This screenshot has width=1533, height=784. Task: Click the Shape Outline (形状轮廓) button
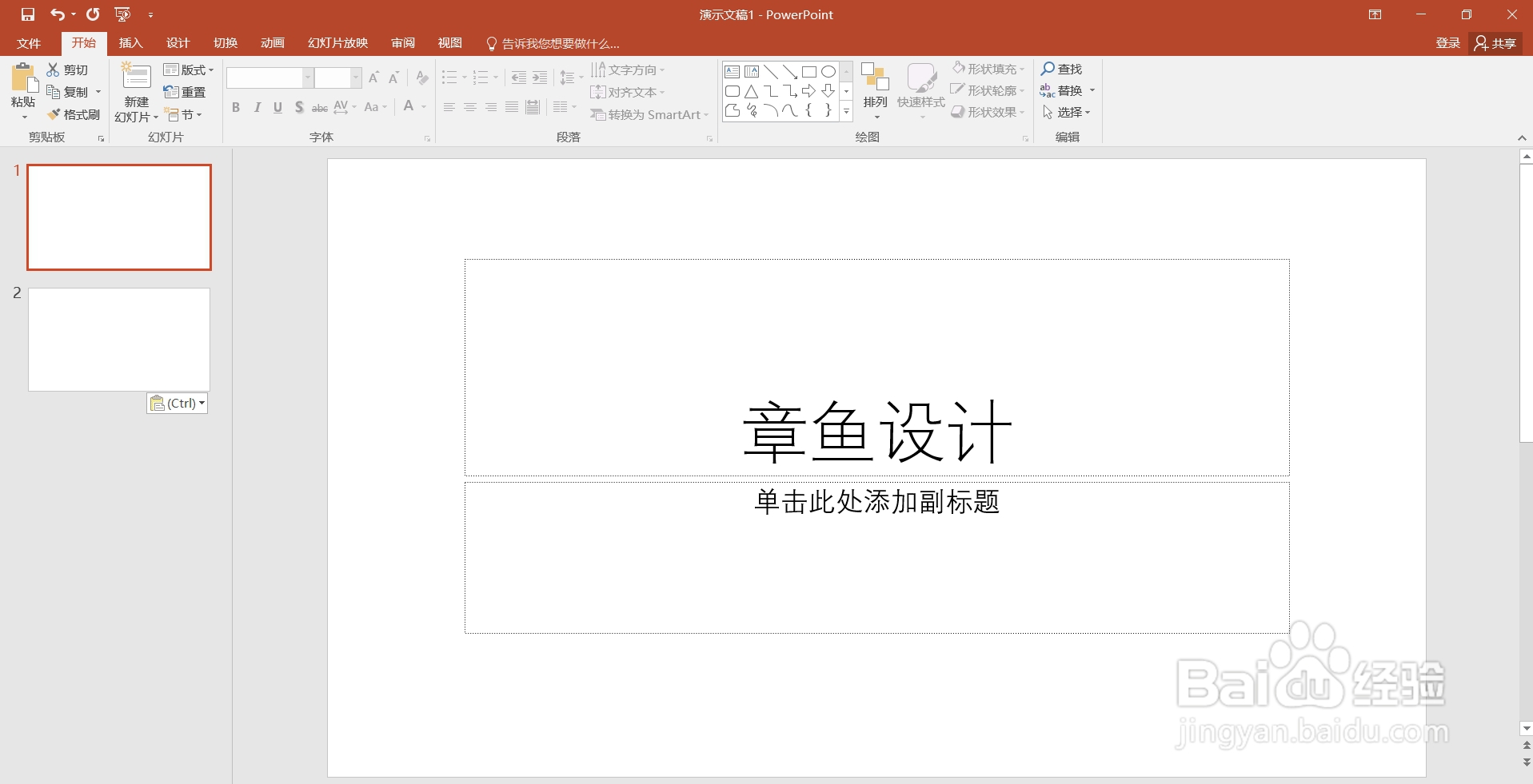tap(988, 90)
